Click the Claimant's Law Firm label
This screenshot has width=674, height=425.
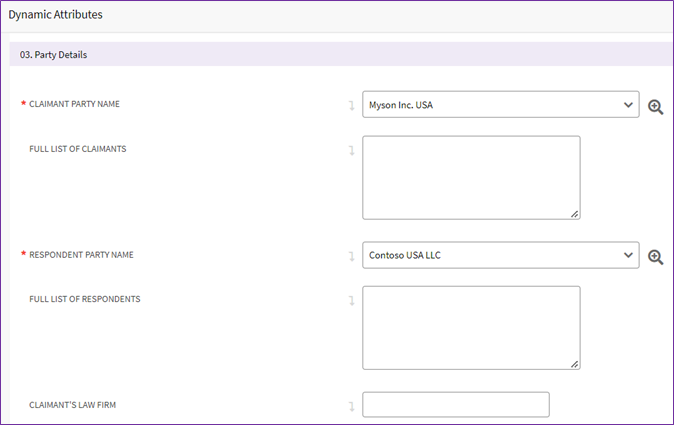[76, 405]
